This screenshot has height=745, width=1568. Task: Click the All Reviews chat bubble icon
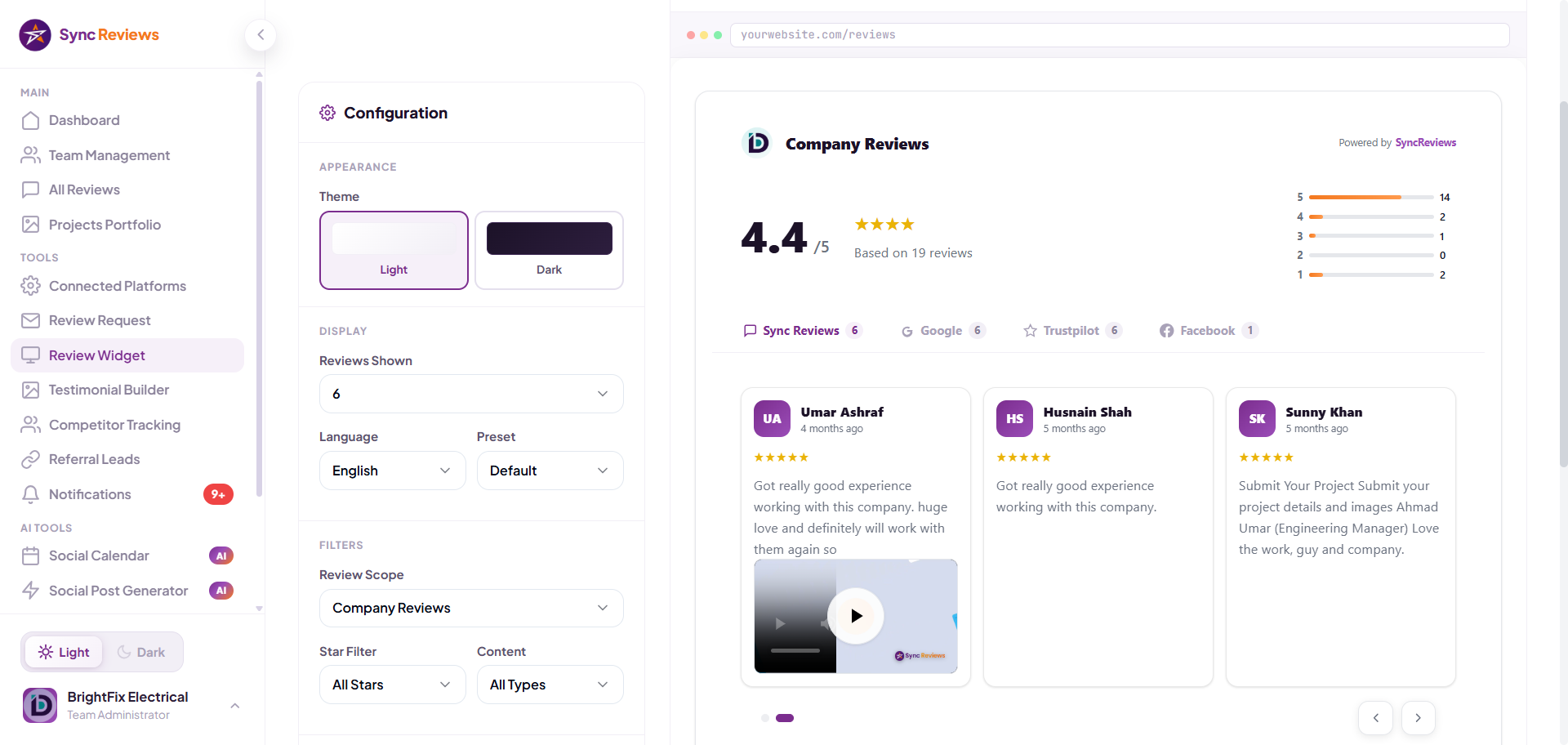pos(31,190)
